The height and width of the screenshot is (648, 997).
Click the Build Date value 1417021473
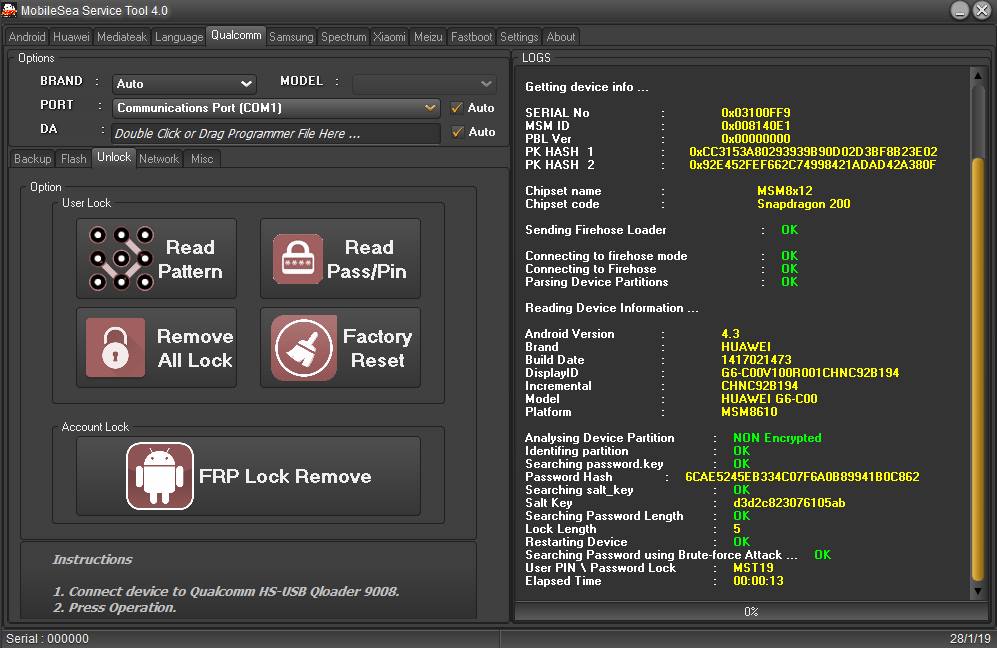(756, 360)
